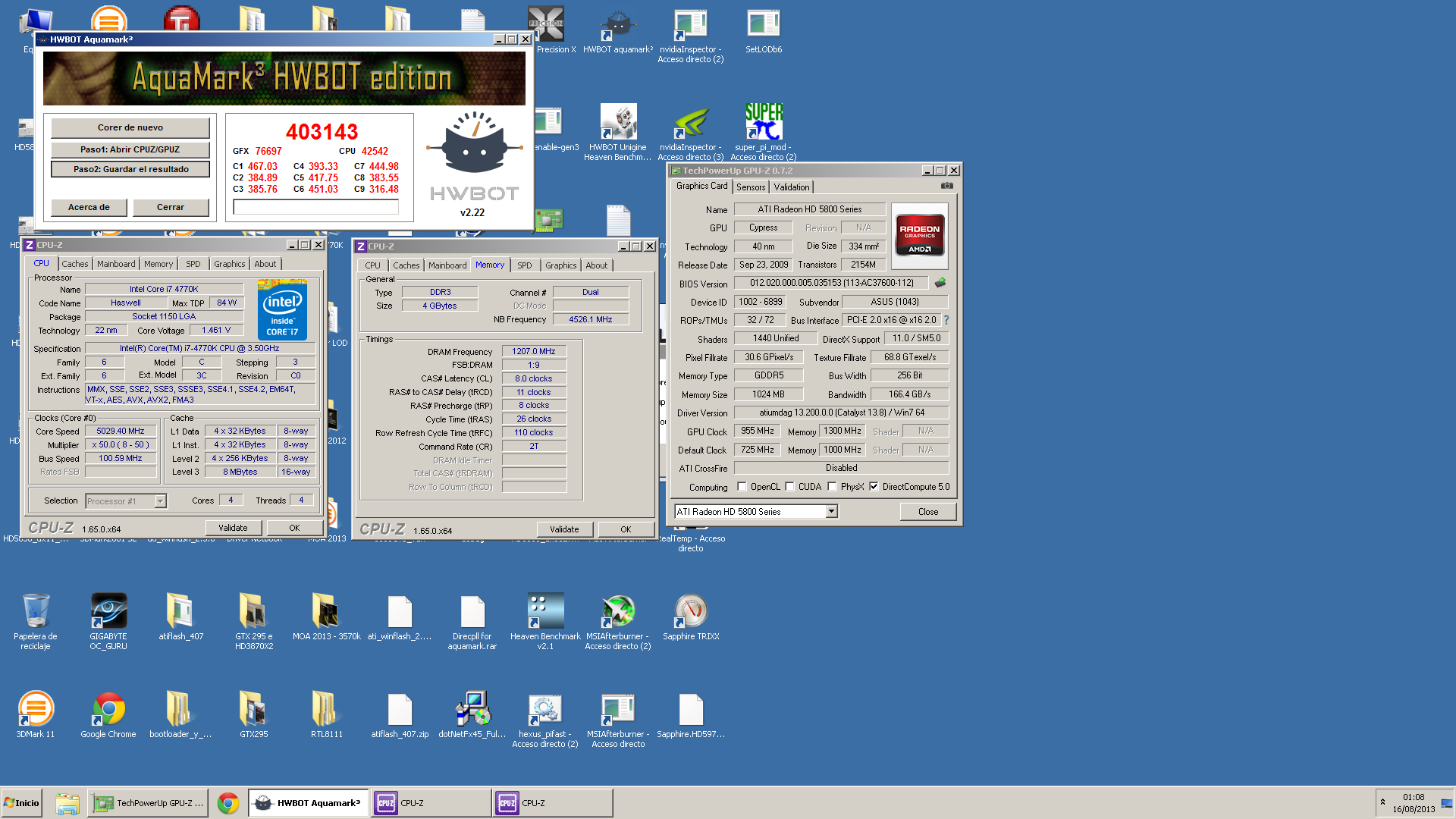Click OK button in right CPU-Z window
This screenshot has height=819, width=1456.
(626, 529)
